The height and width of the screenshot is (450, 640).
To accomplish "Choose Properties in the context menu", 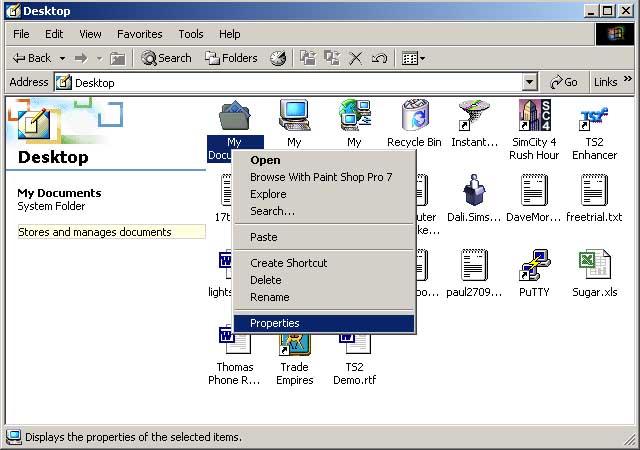I will [324, 323].
